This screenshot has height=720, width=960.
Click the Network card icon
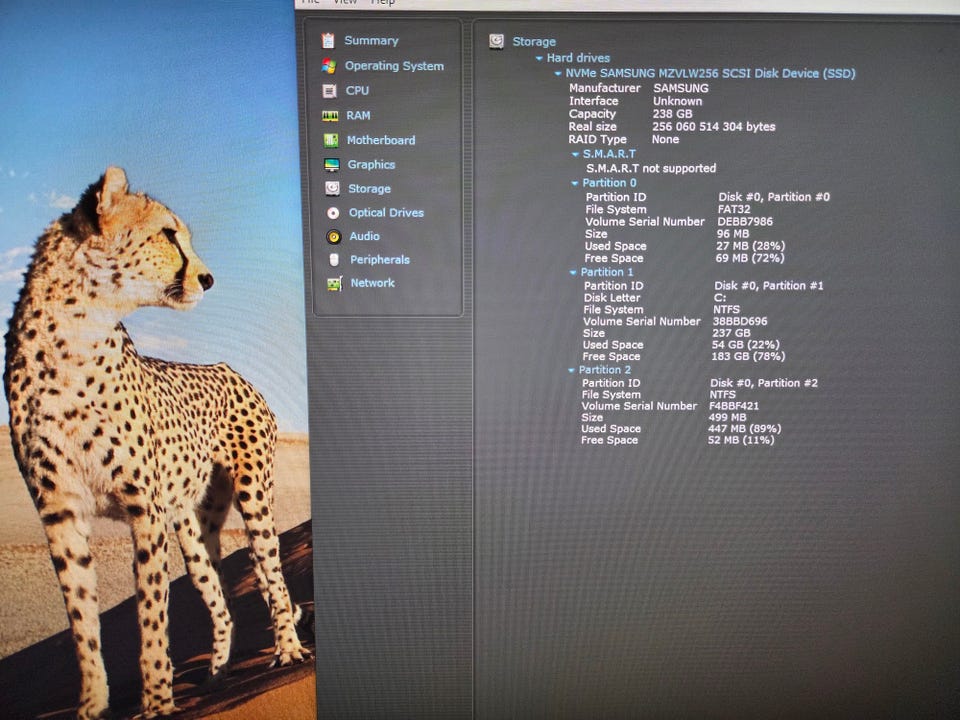(x=334, y=283)
